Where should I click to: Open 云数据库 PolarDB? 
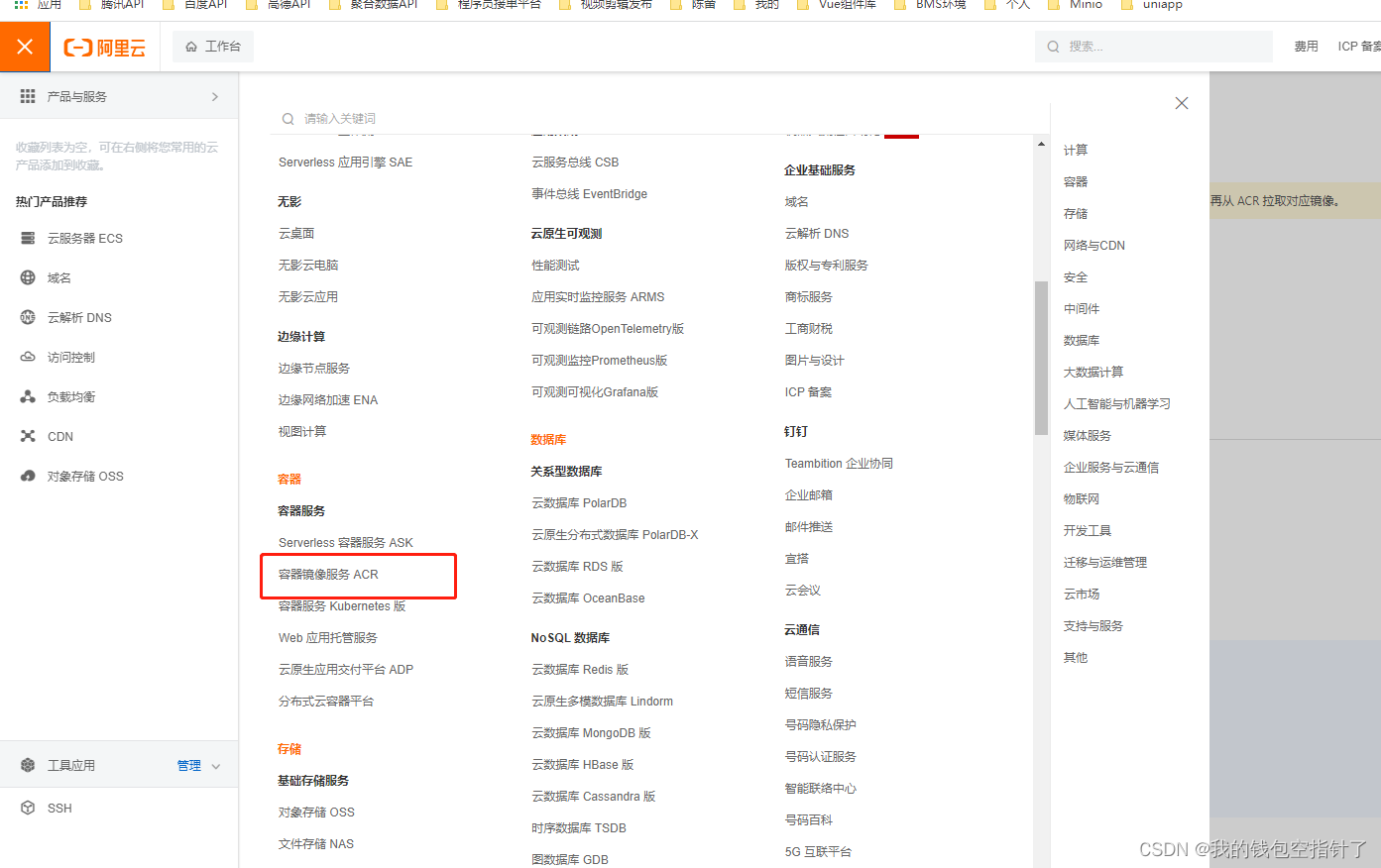pyautogui.click(x=579, y=503)
